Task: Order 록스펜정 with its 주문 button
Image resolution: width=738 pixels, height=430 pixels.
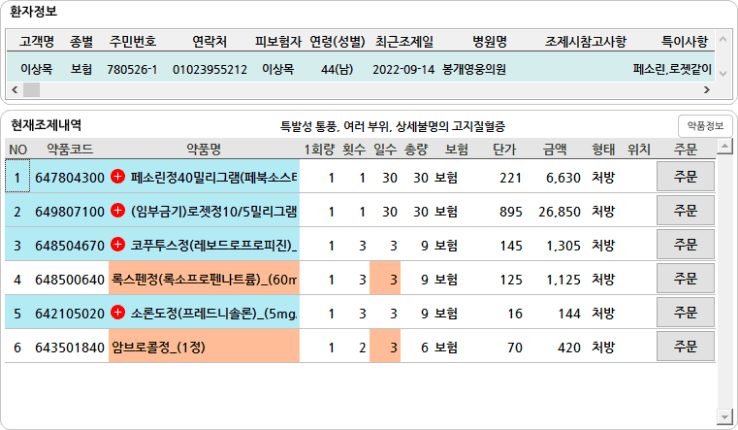Action: tap(685, 279)
